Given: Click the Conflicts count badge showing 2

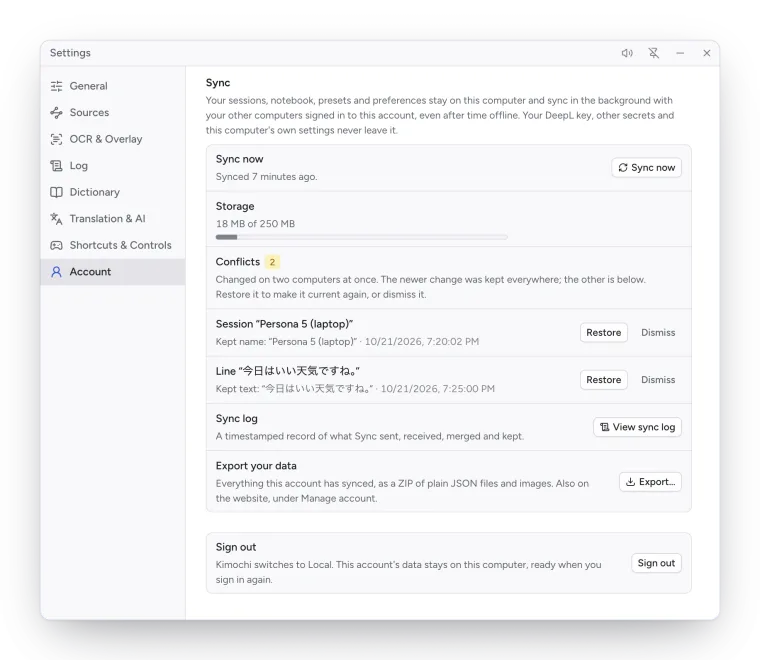Looking at the screenshot, I should (272, 262).
